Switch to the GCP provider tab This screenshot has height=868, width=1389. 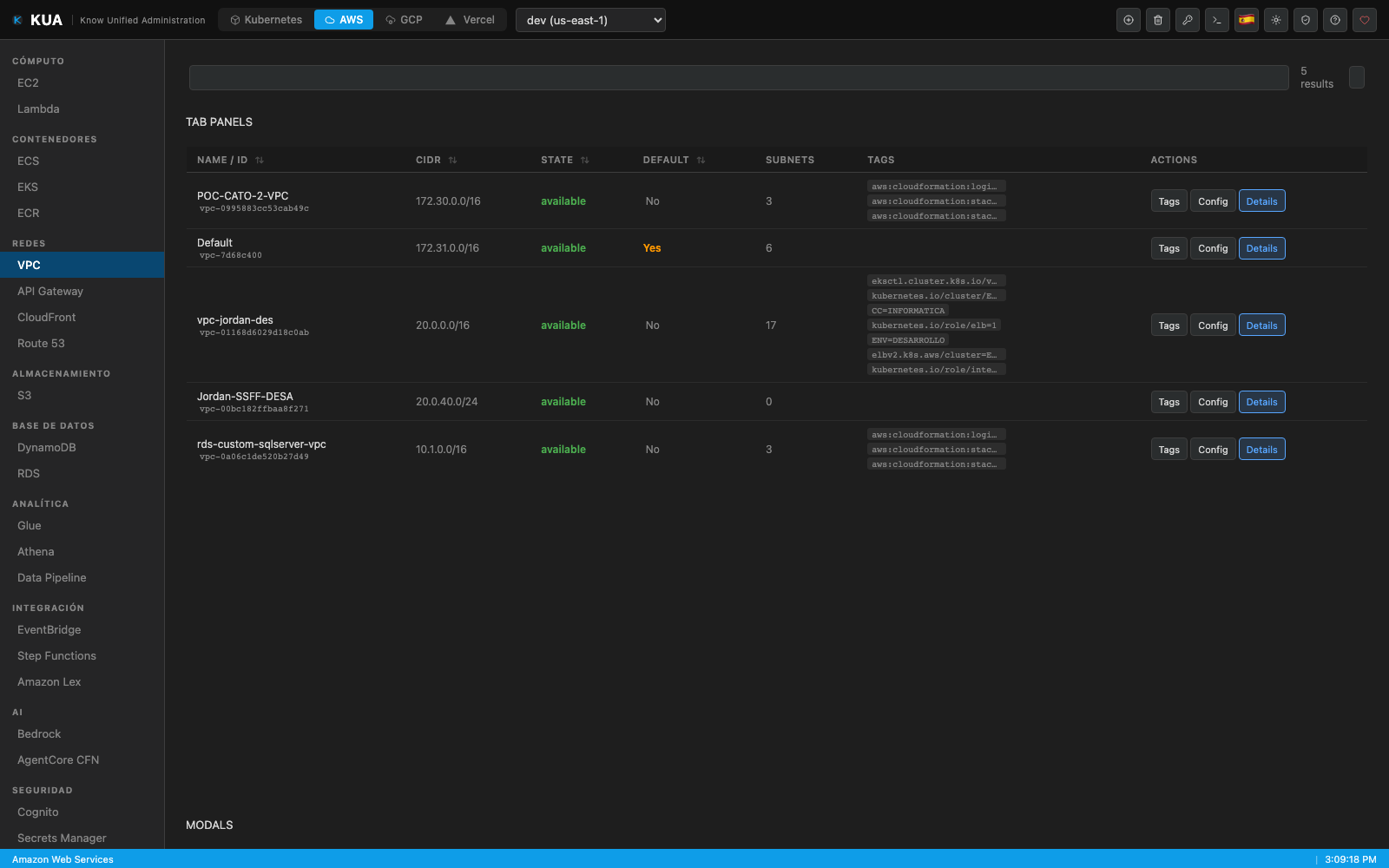(404, 20)
